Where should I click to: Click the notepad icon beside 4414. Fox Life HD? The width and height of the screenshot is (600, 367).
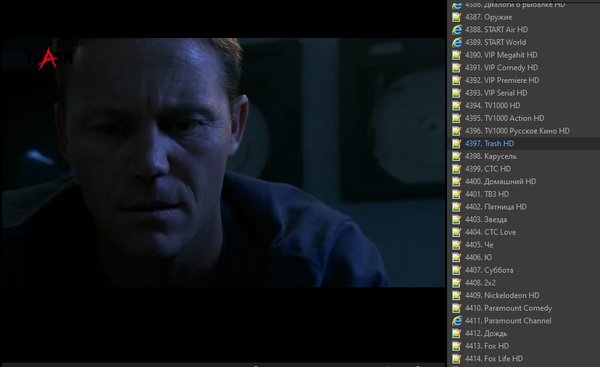coord(456,359)
